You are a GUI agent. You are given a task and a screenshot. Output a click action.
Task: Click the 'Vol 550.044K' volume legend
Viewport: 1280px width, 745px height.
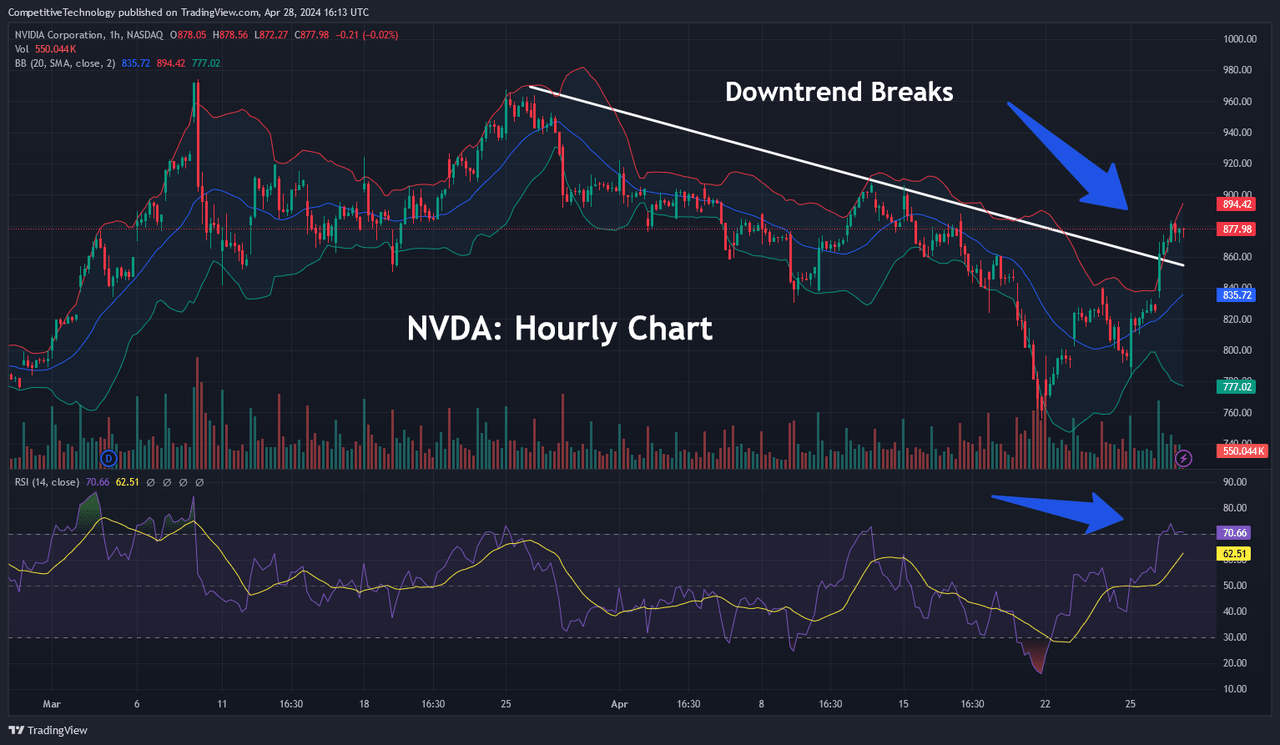point(47,48)
